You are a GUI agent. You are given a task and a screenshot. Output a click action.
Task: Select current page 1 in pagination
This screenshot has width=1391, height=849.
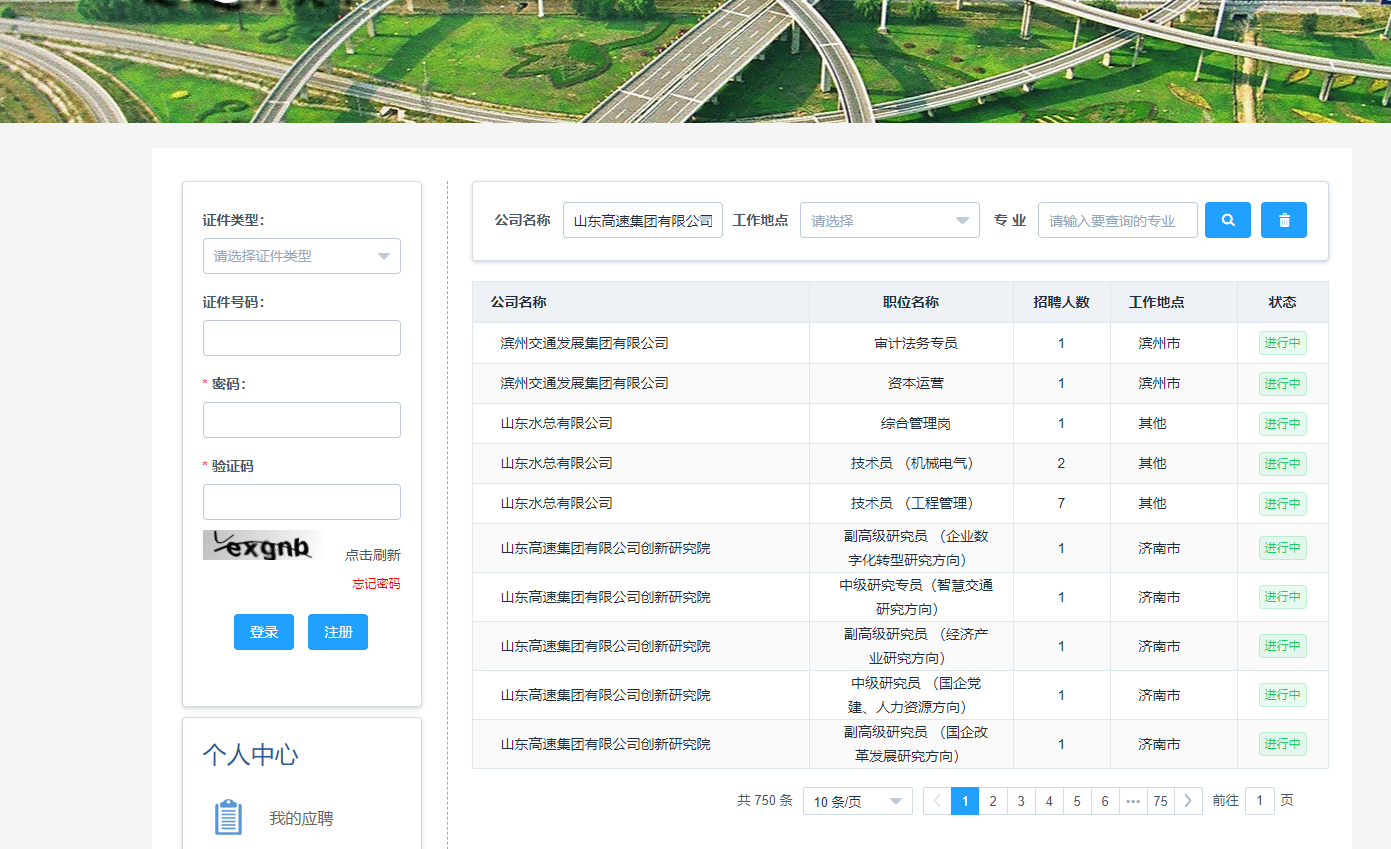tap(965, 801)
